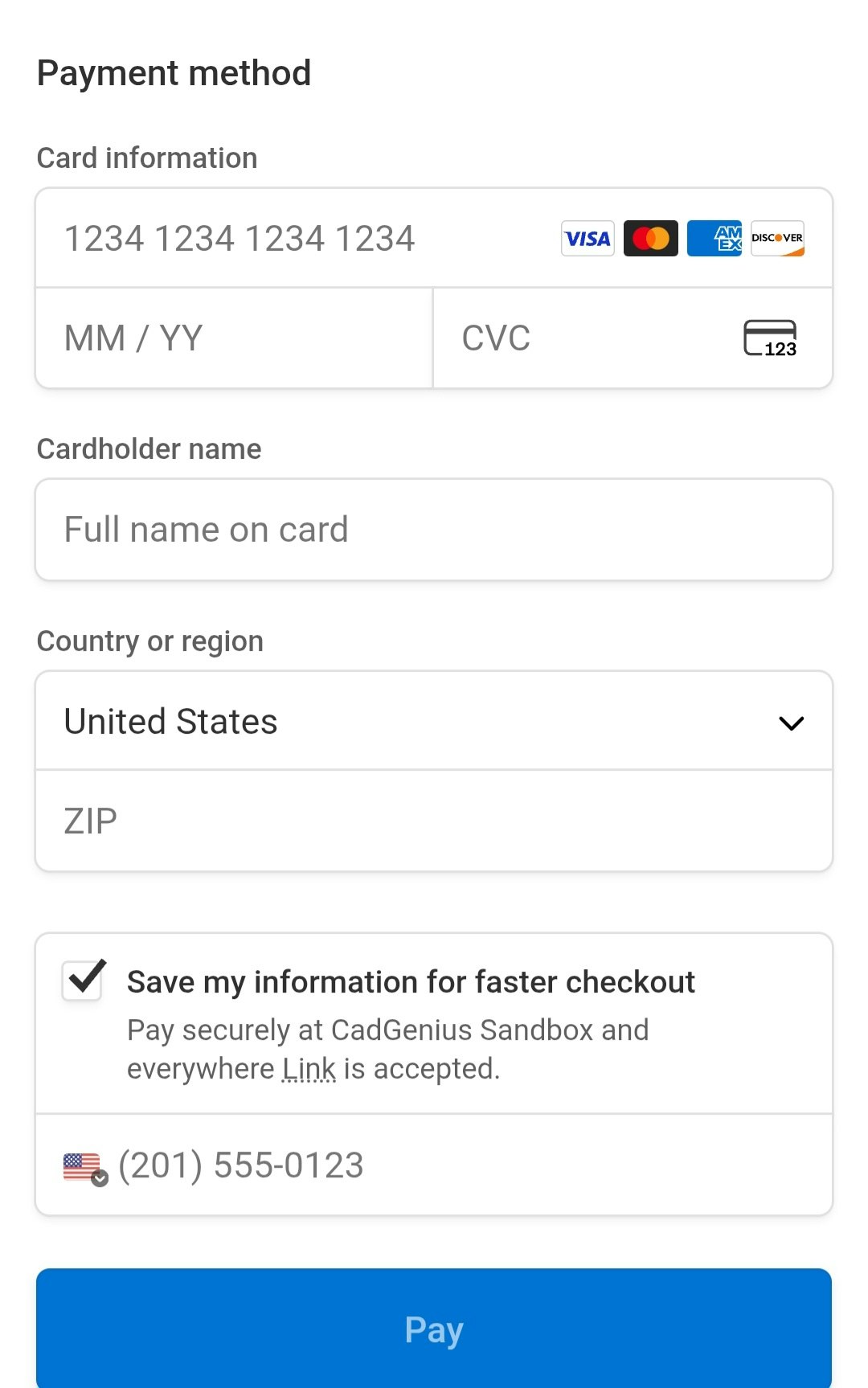The width and height of the screenshot is (868, 1388).
Task: Focus the Full name on card field
Action: click(434, 530)
